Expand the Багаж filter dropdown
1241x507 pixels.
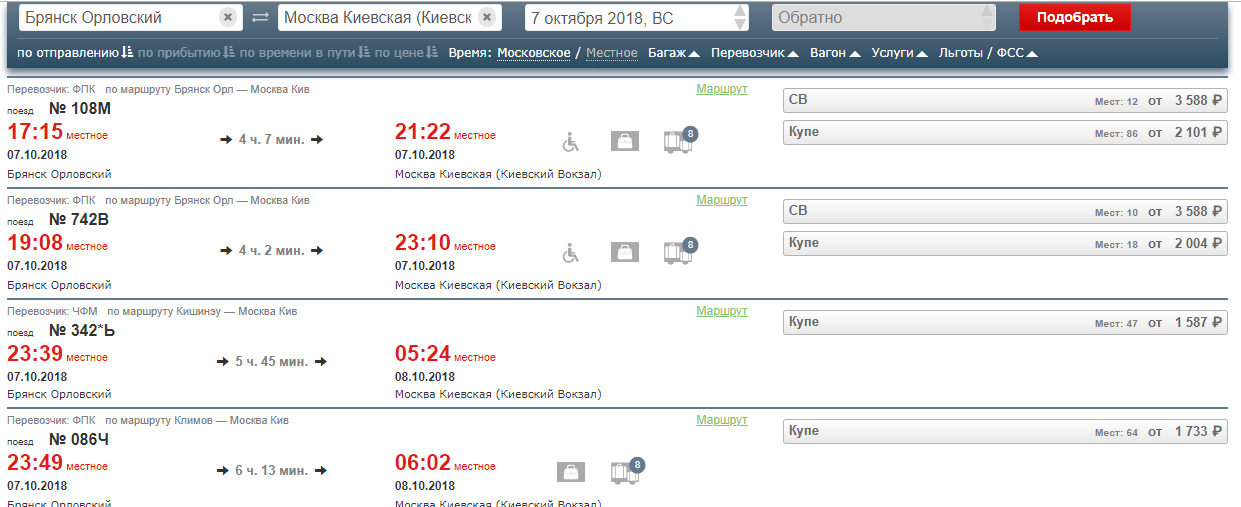(x=672, y=53)
